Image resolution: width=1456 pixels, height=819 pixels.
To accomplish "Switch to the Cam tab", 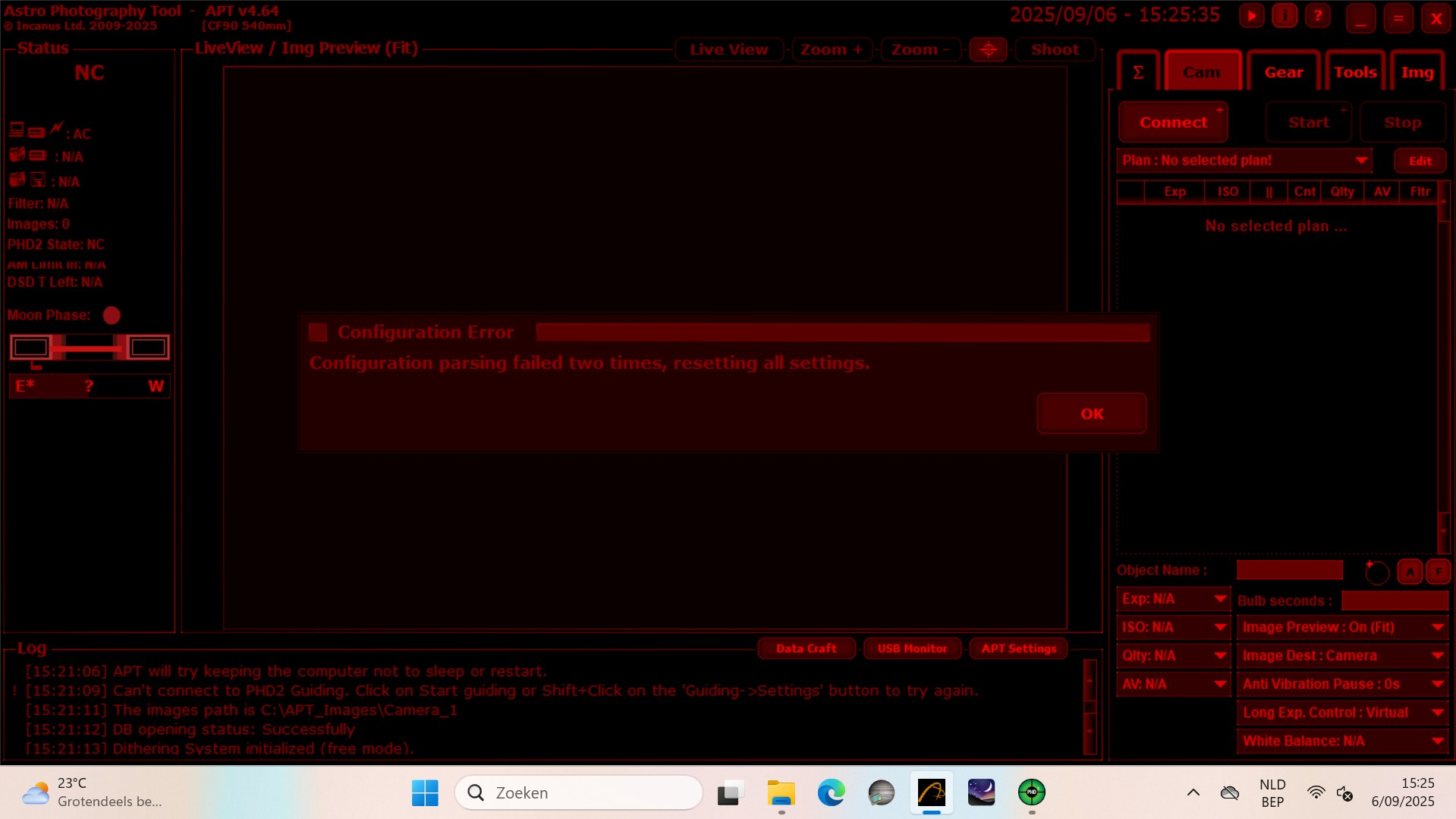I will (x=1203, y=72).
